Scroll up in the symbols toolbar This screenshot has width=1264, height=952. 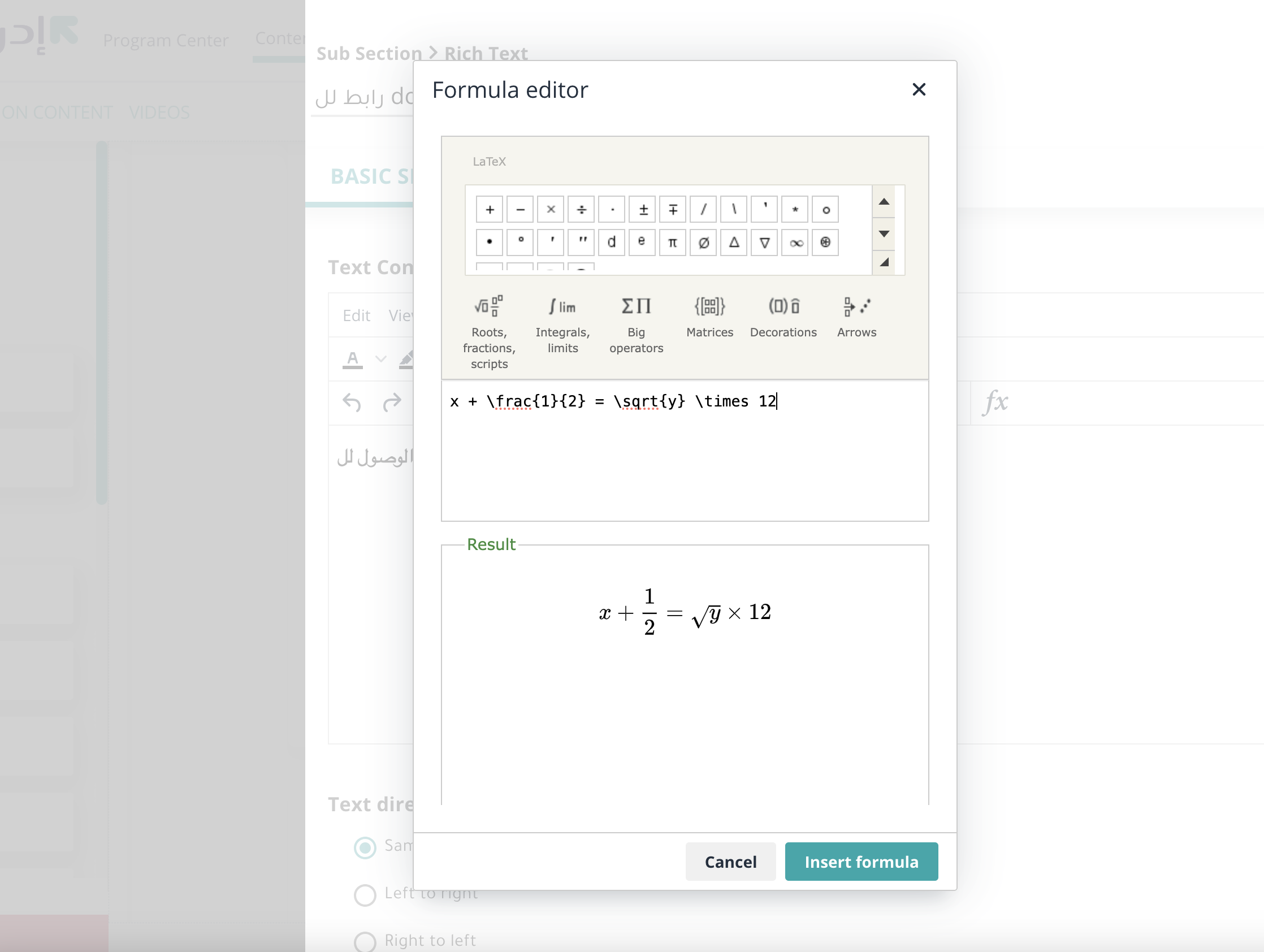pyautogui.click(x=884, y=201)
